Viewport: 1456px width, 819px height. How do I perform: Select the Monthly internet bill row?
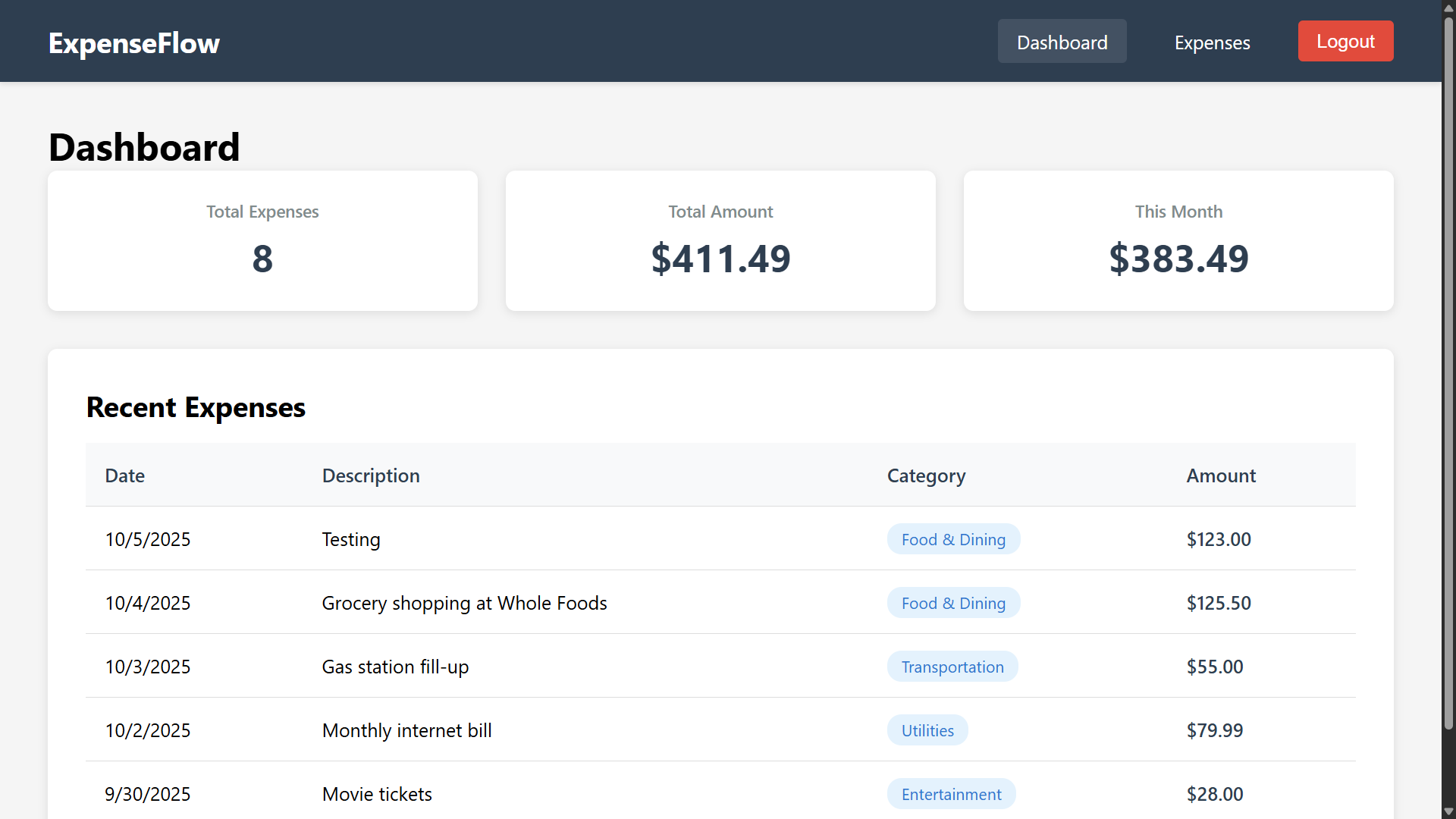406,730
